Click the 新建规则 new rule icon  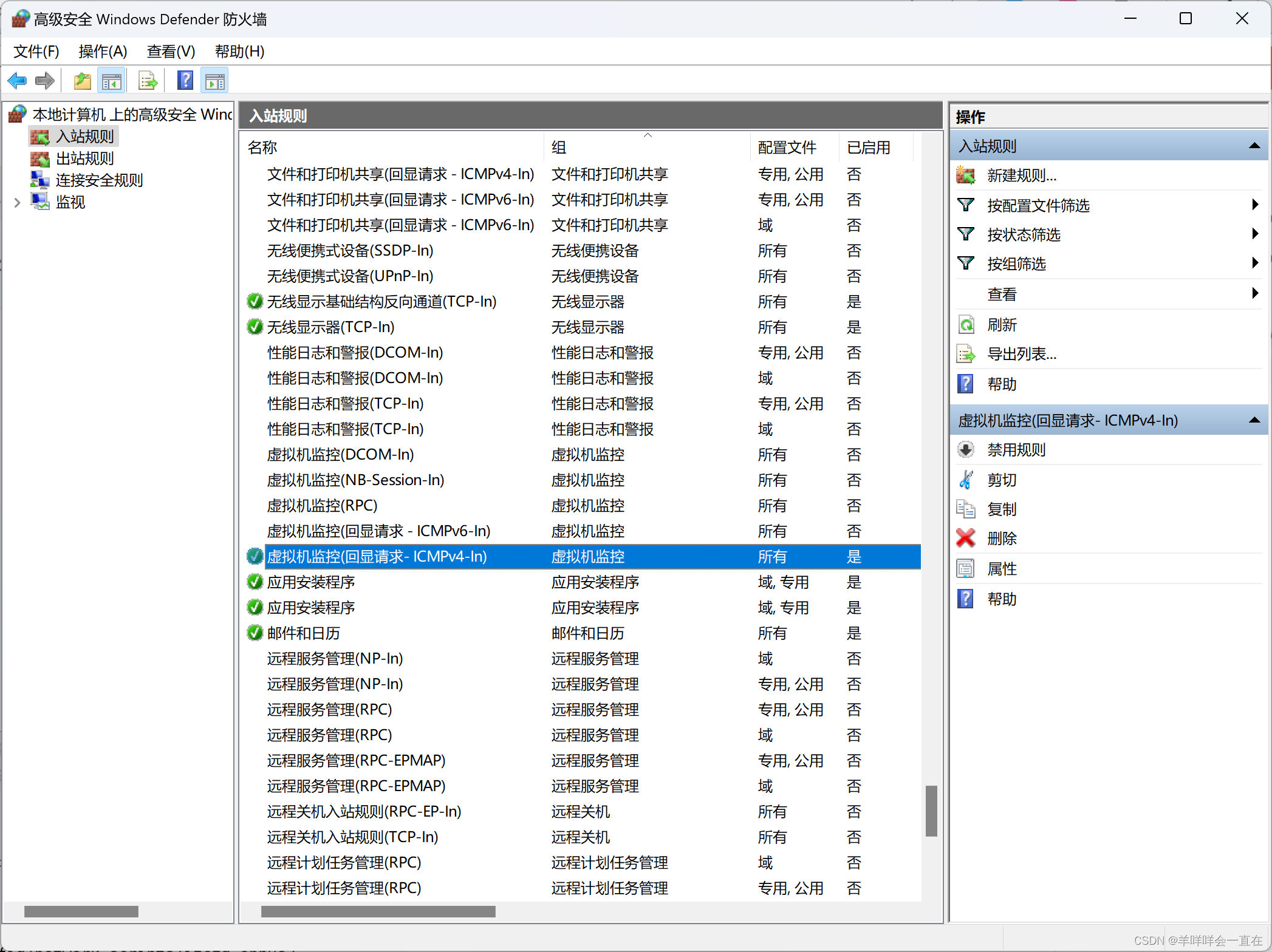coord(966,175)
